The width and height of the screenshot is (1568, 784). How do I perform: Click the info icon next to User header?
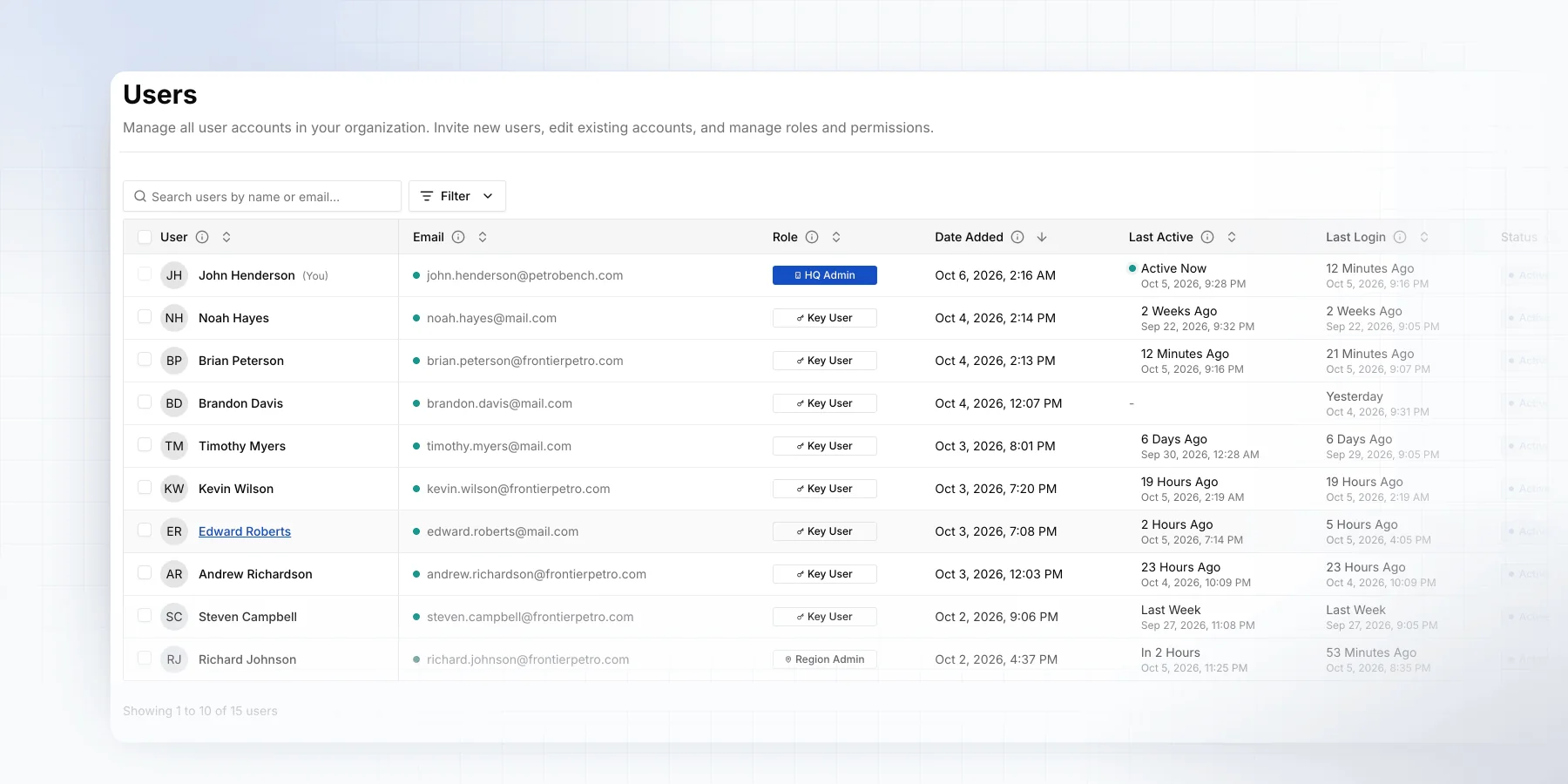click(202, 237)
